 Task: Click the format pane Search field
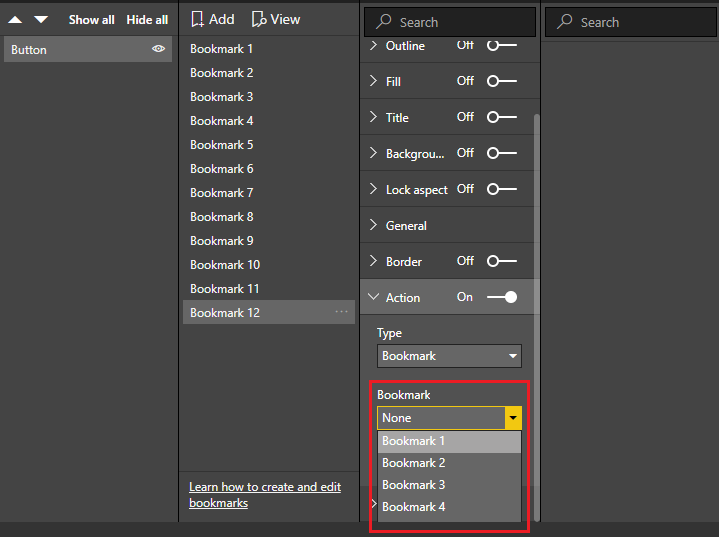point(450,22)
